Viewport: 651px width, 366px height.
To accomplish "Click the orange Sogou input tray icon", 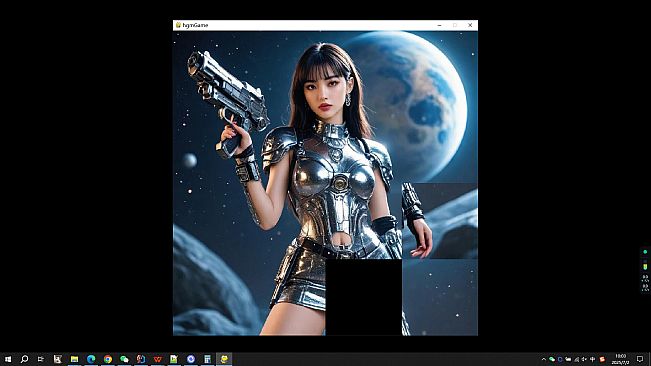I will pyautogui.click(x=602, y=359).
